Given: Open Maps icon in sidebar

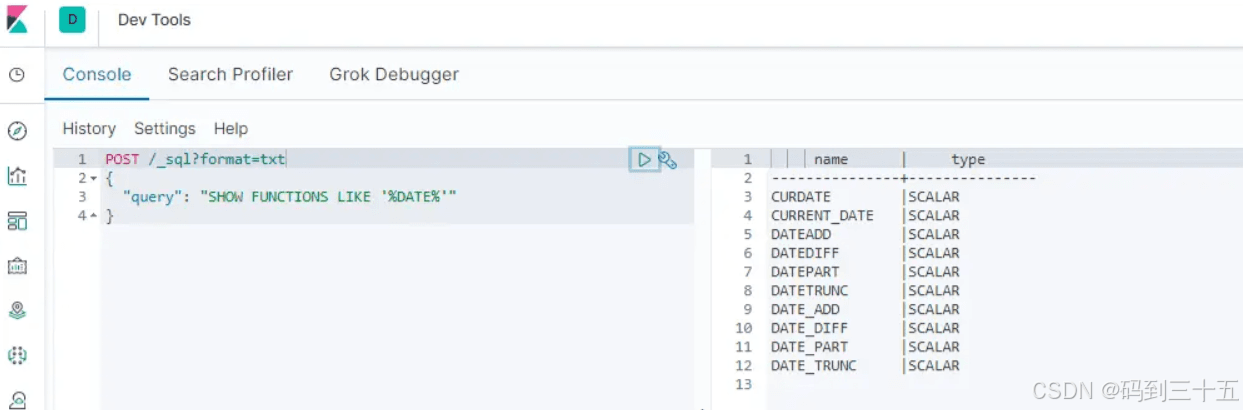Looking at the screenshot, I should (17, 310).
